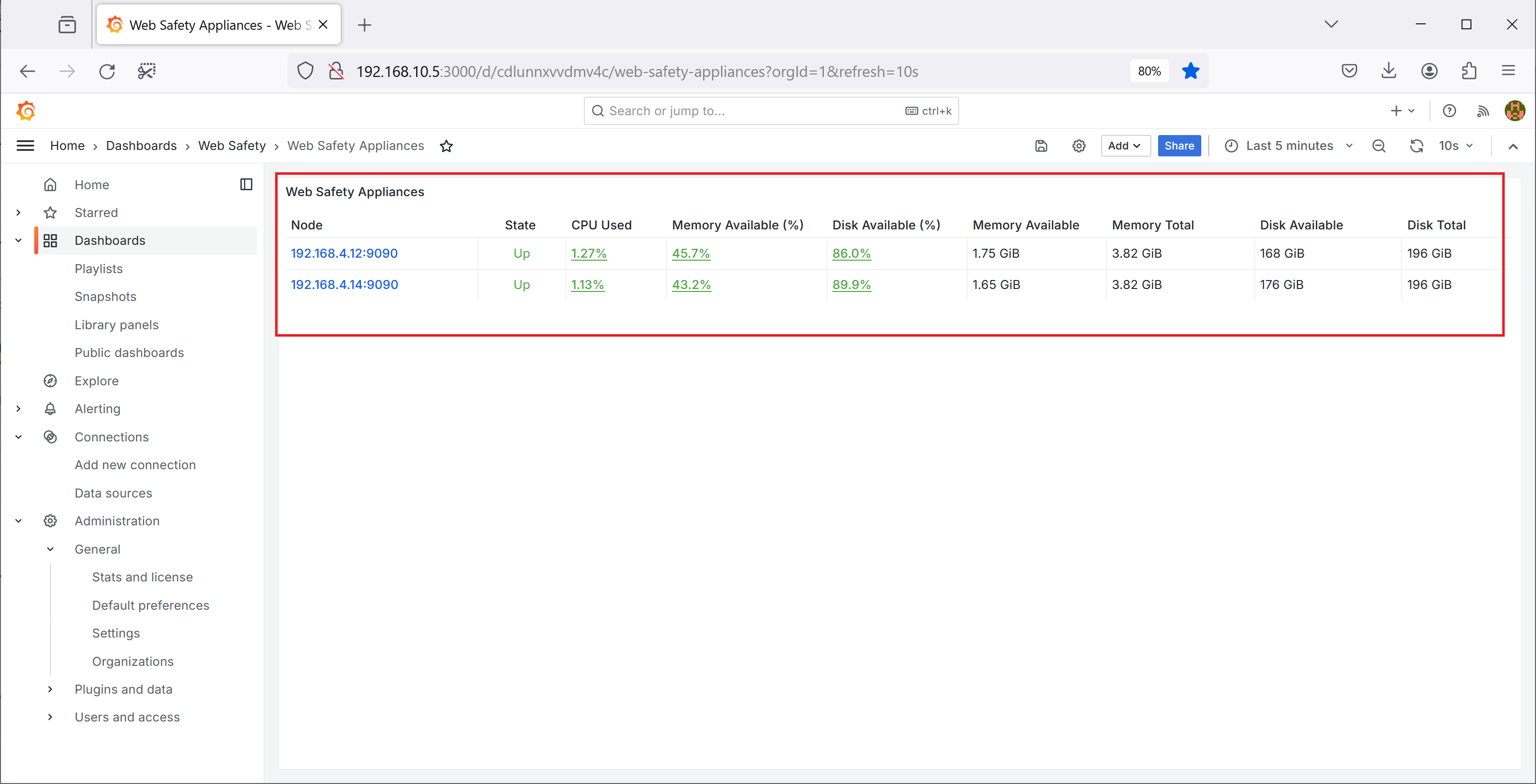Collapse the top toolbar with chevron
The height and width of the screenshot is (784, 1536).
pos(1513,146)
